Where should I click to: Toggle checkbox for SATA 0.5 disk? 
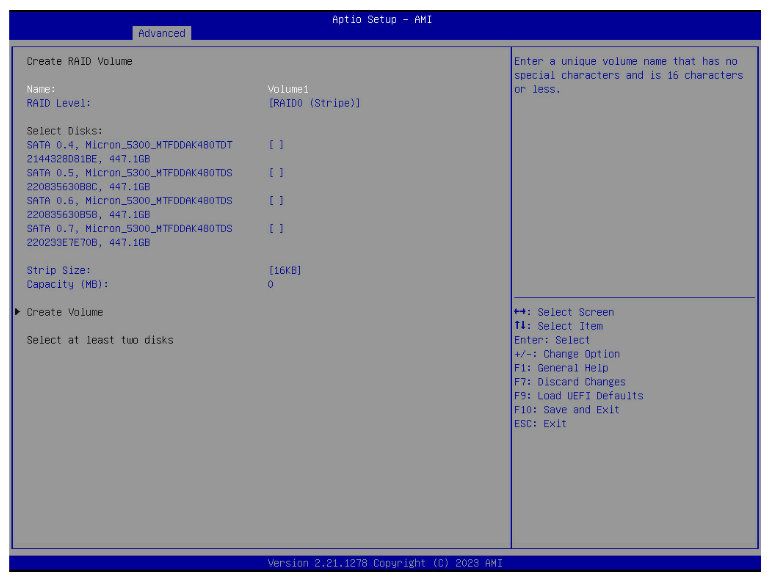276,173
